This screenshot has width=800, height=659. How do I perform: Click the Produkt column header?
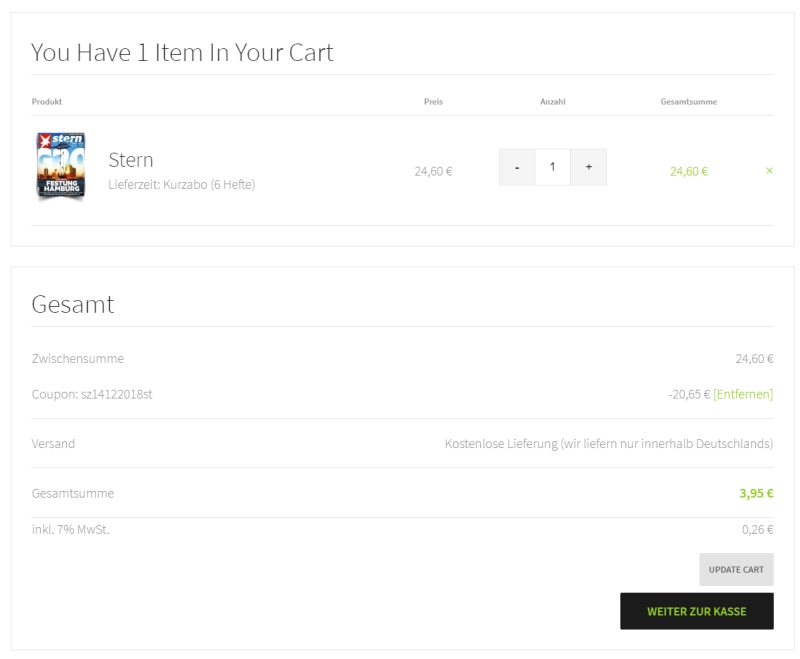(x=47, y=102)
